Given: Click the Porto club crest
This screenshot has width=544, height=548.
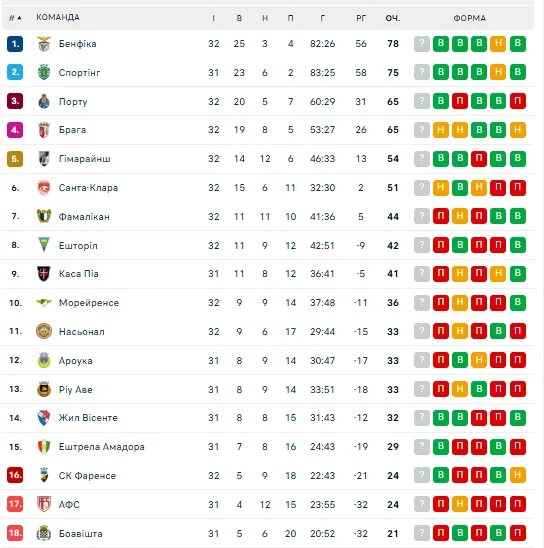Looking at the screenshot, I should pos(44,101).
